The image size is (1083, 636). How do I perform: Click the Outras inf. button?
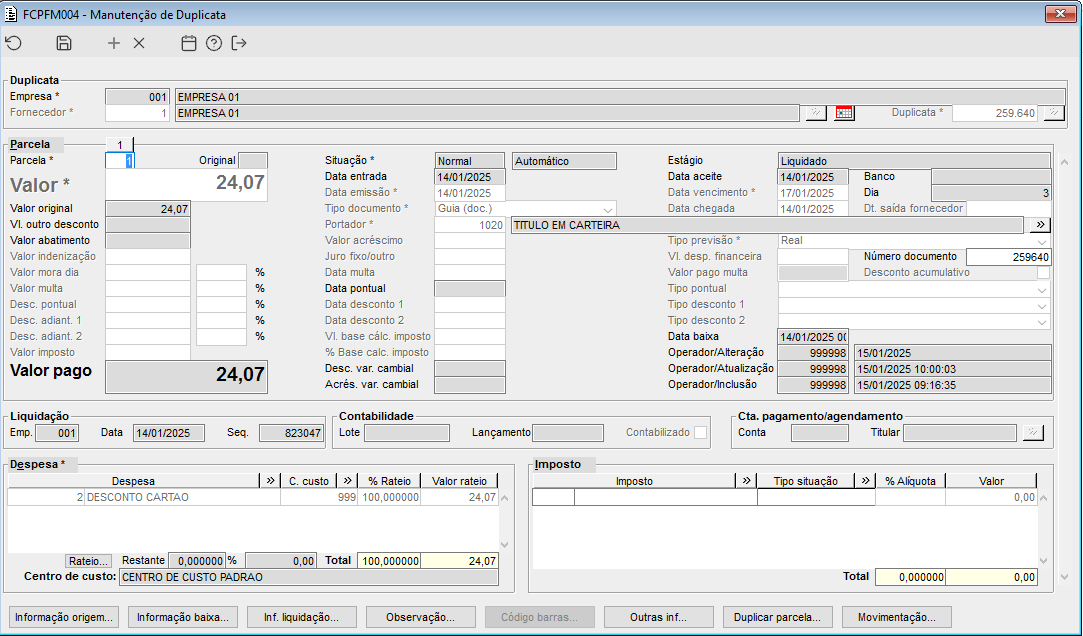point(658,617)
